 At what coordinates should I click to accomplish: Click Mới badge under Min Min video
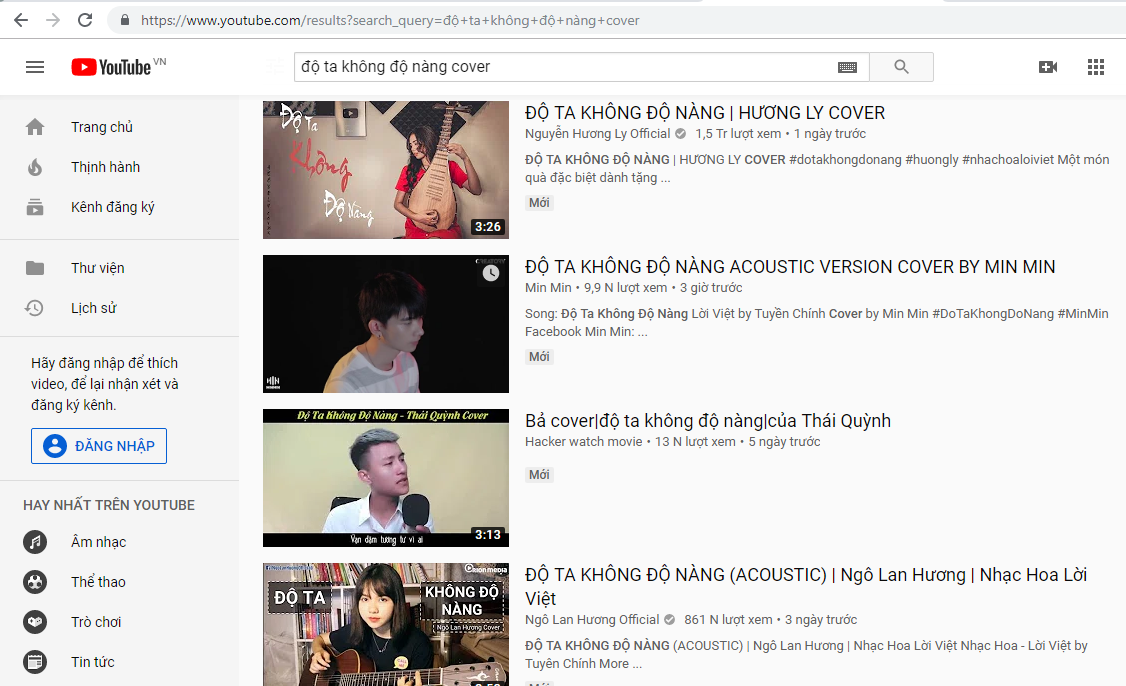pos(539,356)
